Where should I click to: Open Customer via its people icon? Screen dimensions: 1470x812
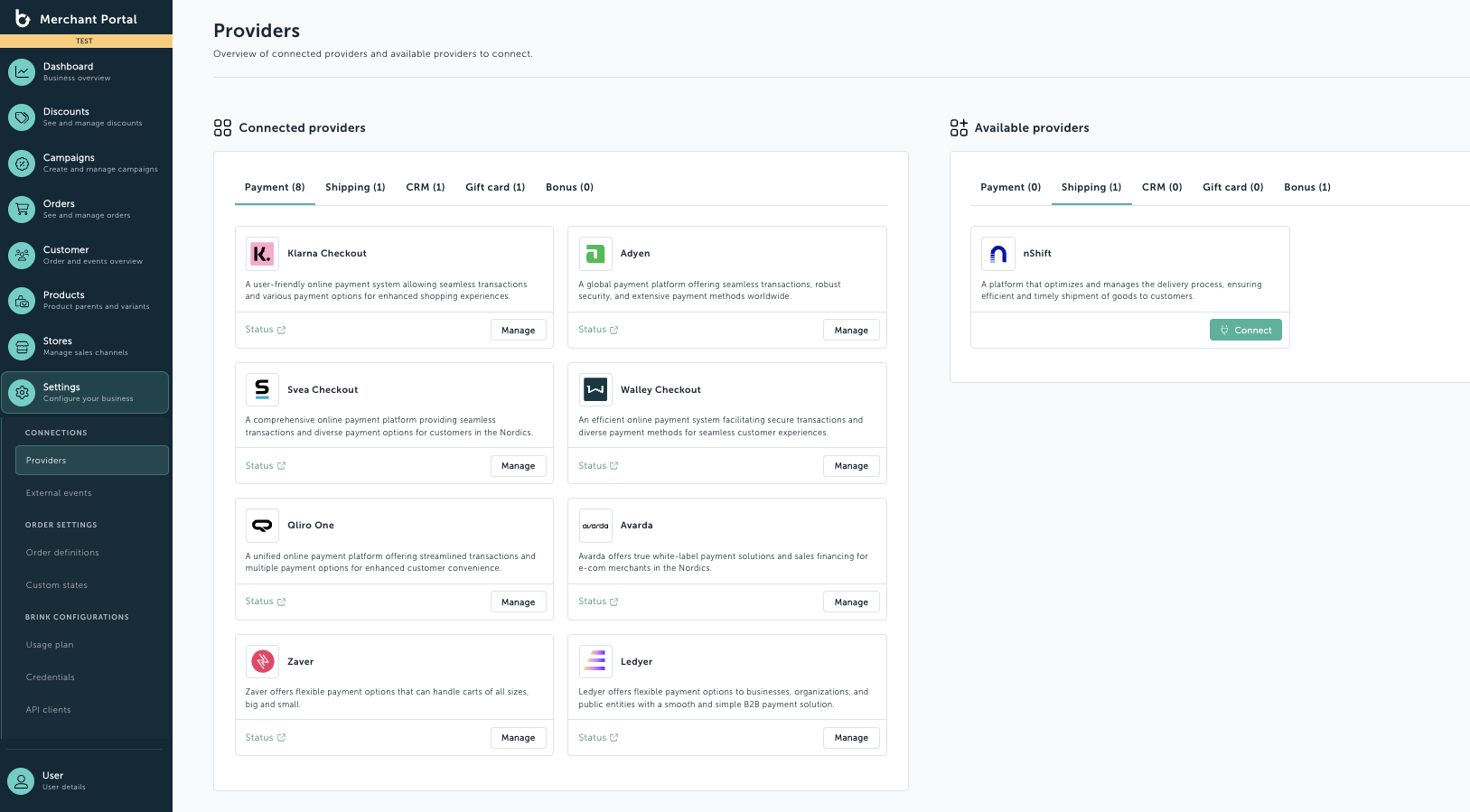coord(22,256)
